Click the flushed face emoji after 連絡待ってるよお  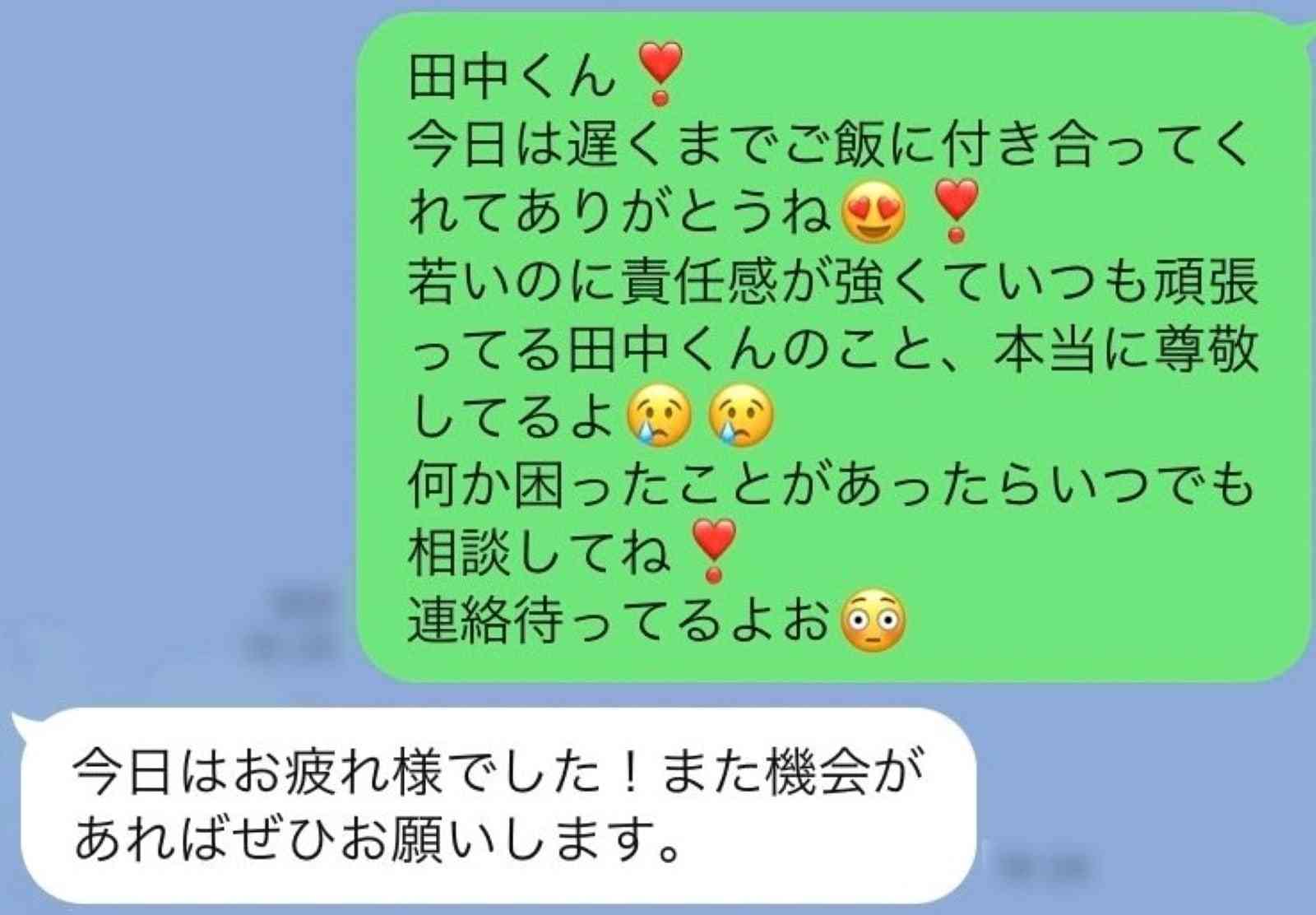873,620
